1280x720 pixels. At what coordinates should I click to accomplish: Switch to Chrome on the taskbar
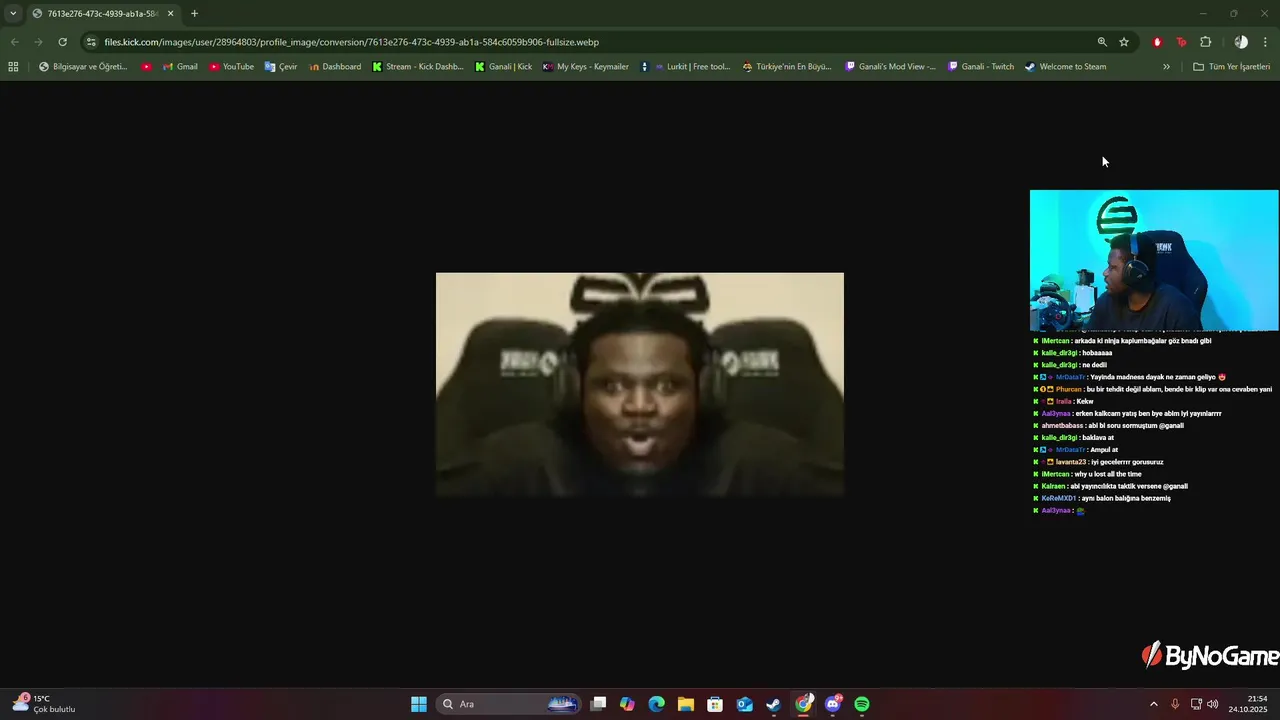(804, 704)
